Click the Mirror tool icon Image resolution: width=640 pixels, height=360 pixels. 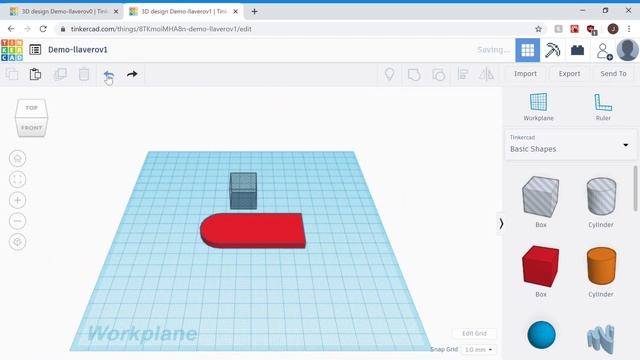click(x=486, y=74)
